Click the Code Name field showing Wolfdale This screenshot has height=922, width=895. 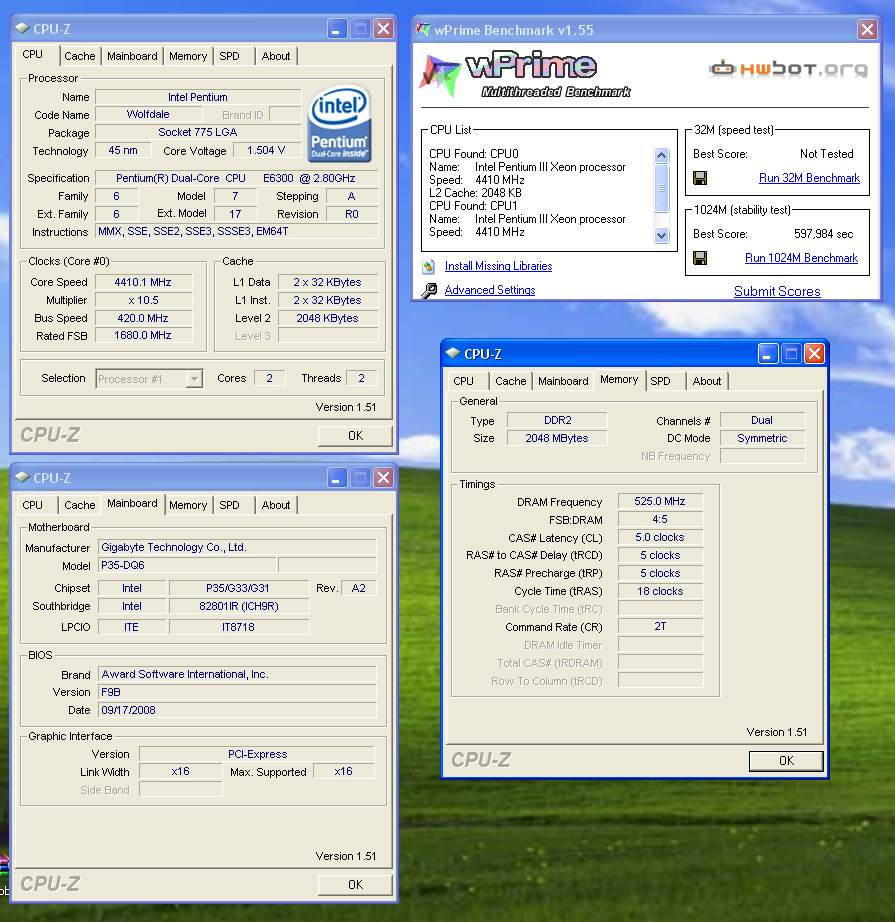(x=148, y=115)
